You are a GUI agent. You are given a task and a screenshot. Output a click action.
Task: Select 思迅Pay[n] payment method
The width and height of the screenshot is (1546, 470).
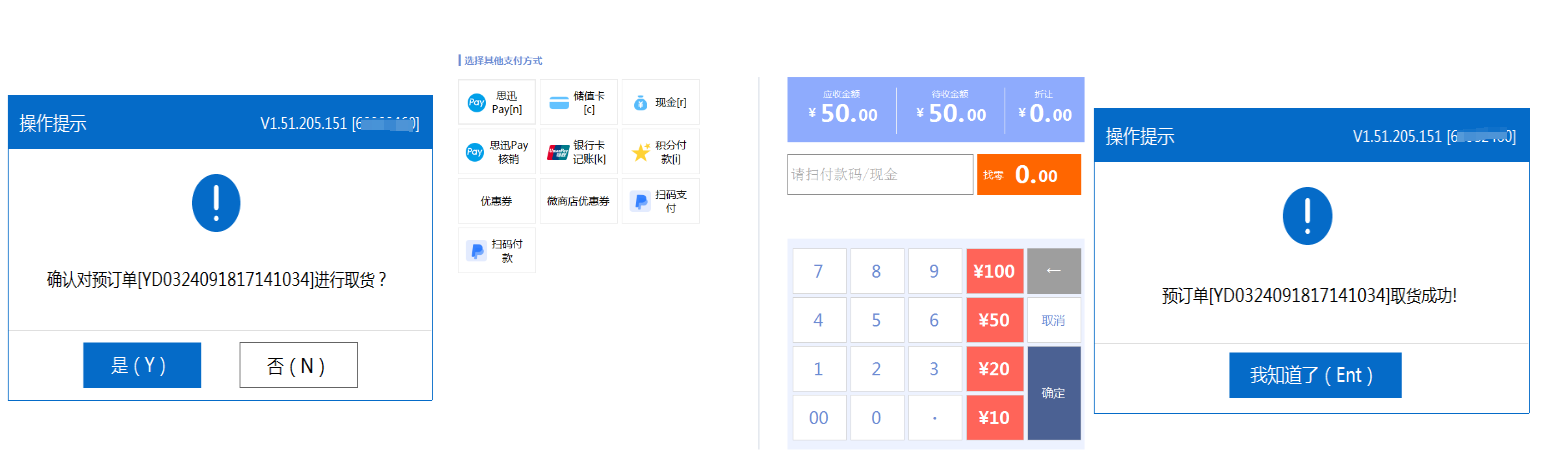point(497,102)
